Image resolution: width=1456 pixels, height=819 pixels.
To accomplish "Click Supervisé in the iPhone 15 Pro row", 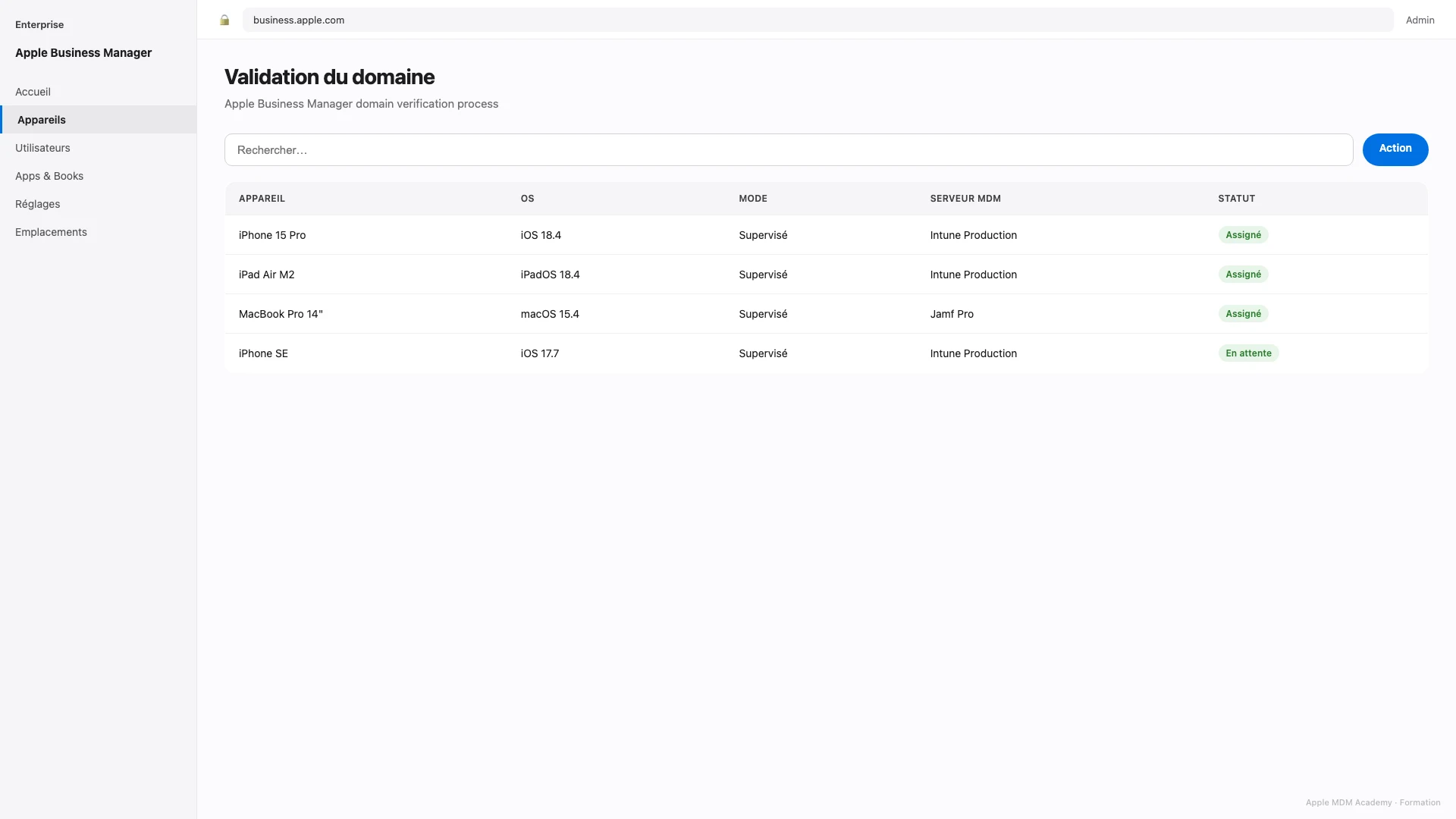I will pos(763,235).
